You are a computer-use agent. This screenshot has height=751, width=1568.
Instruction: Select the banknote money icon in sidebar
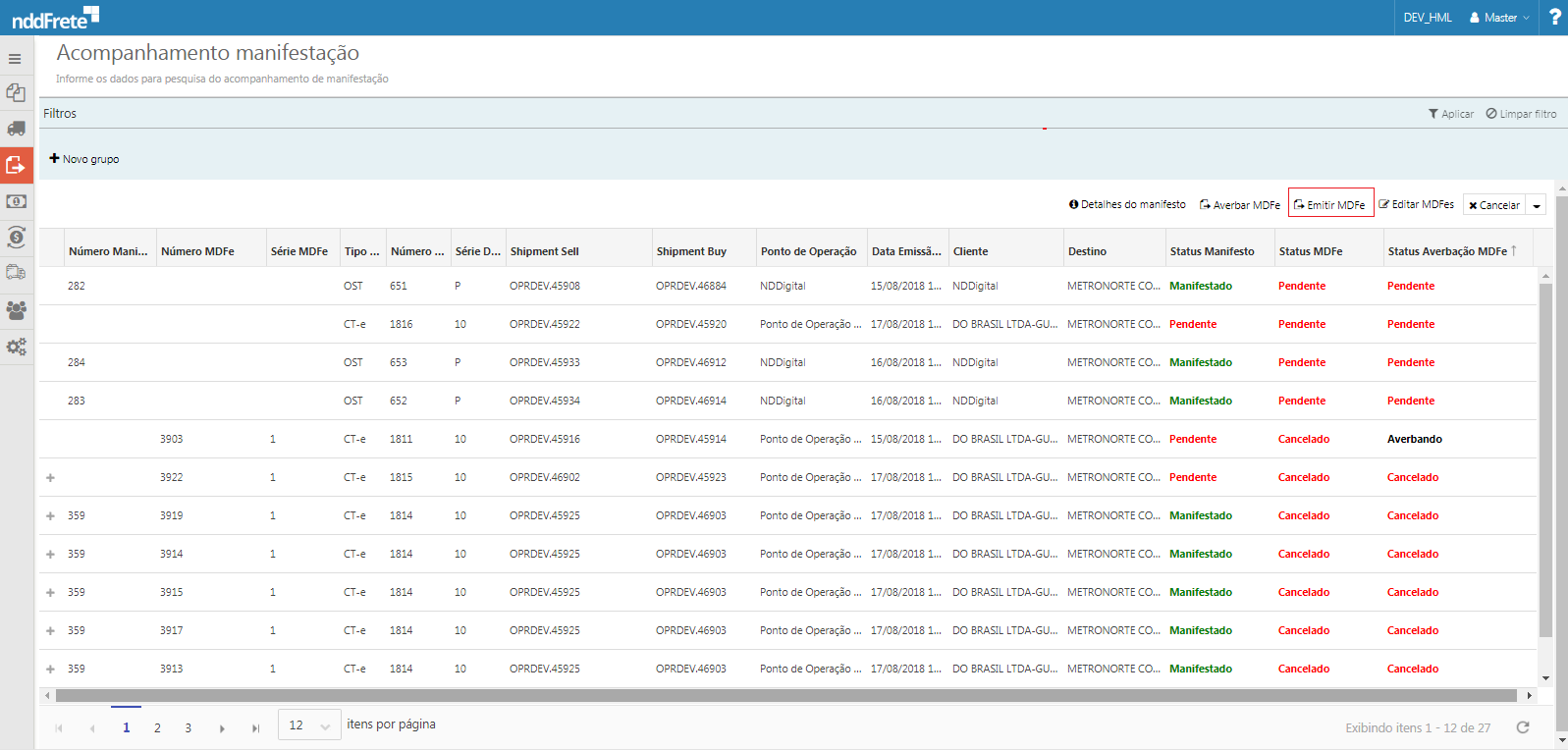16,201
